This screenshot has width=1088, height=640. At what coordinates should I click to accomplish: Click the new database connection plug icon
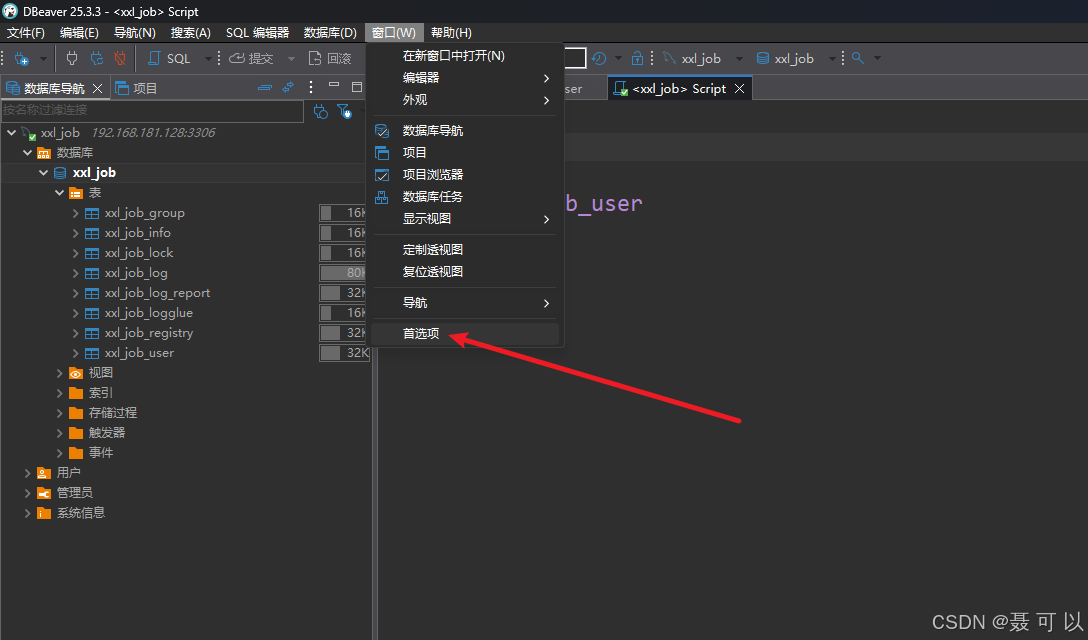click(22, 59)
